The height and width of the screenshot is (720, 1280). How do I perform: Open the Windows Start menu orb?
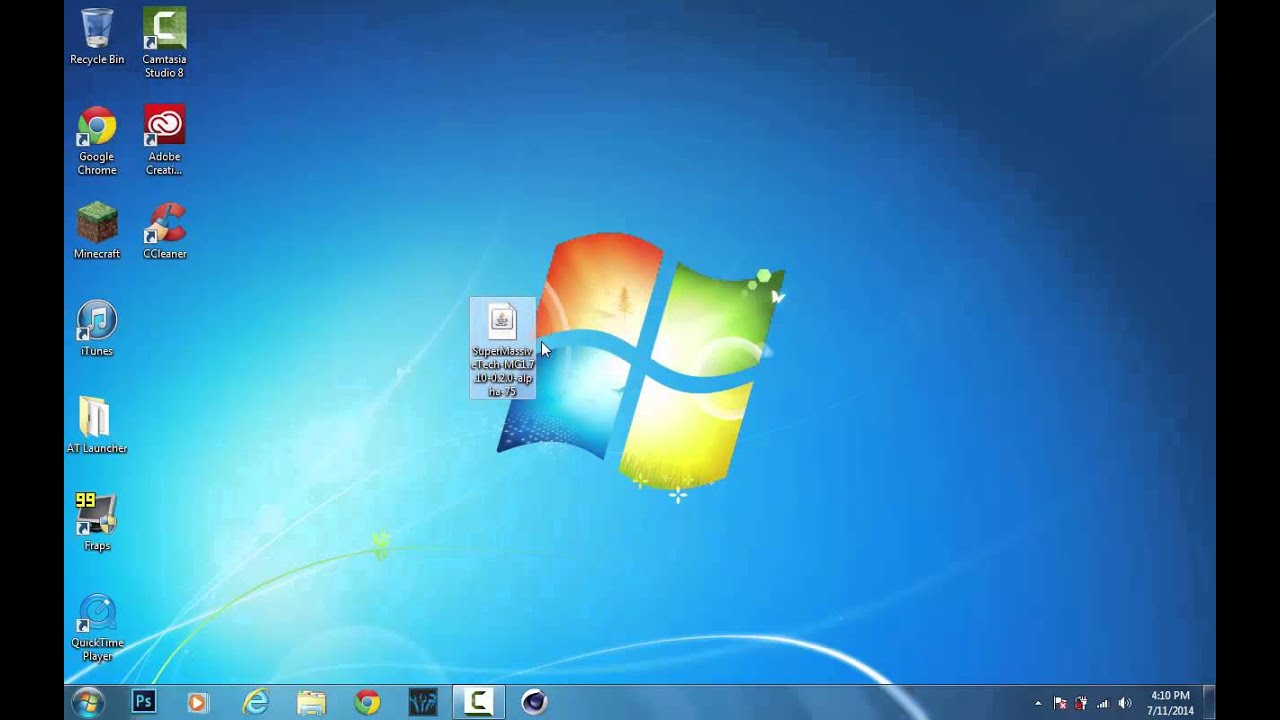tap(88, 703)
